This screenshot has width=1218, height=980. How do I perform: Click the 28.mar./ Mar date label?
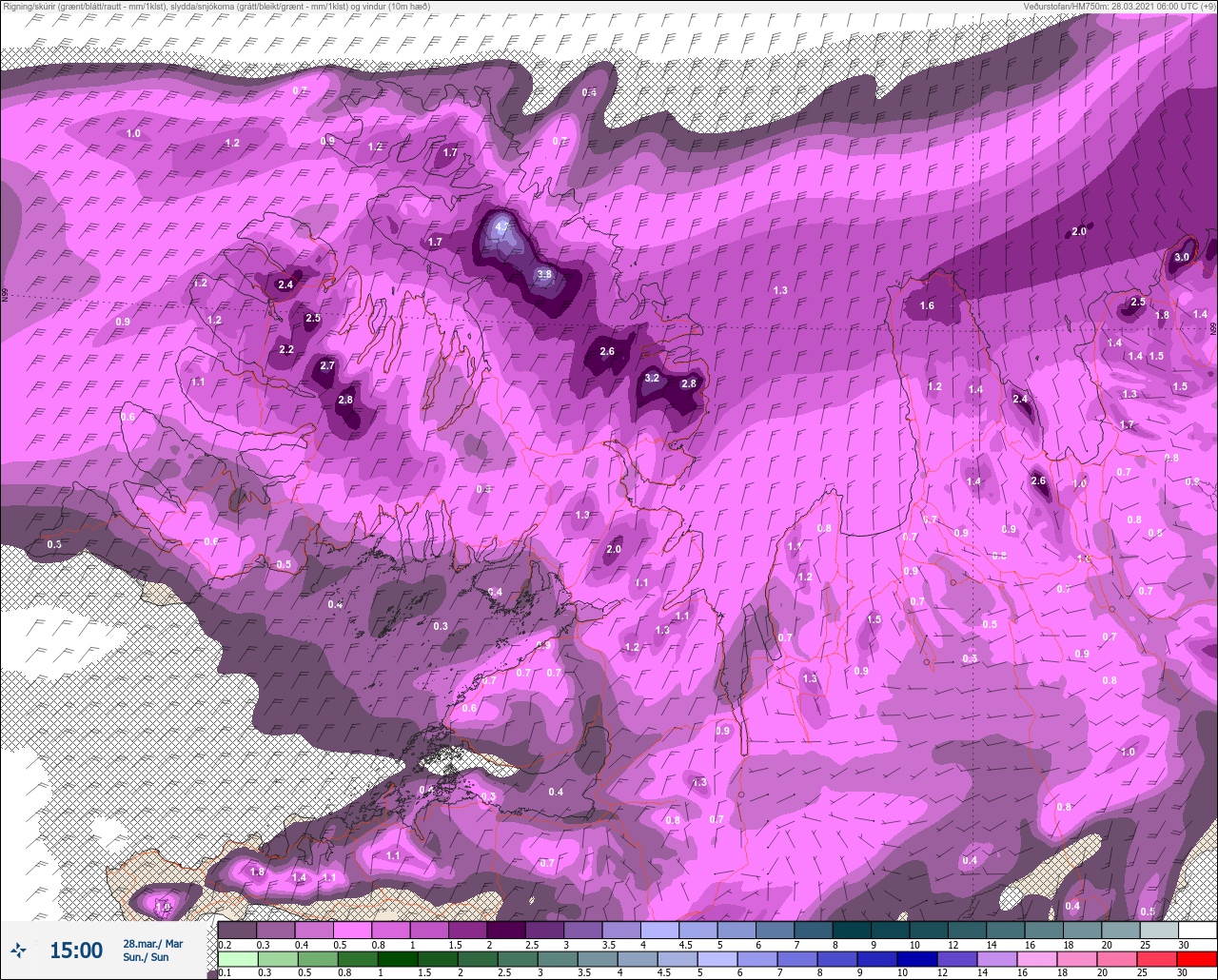tap(152, 944)
